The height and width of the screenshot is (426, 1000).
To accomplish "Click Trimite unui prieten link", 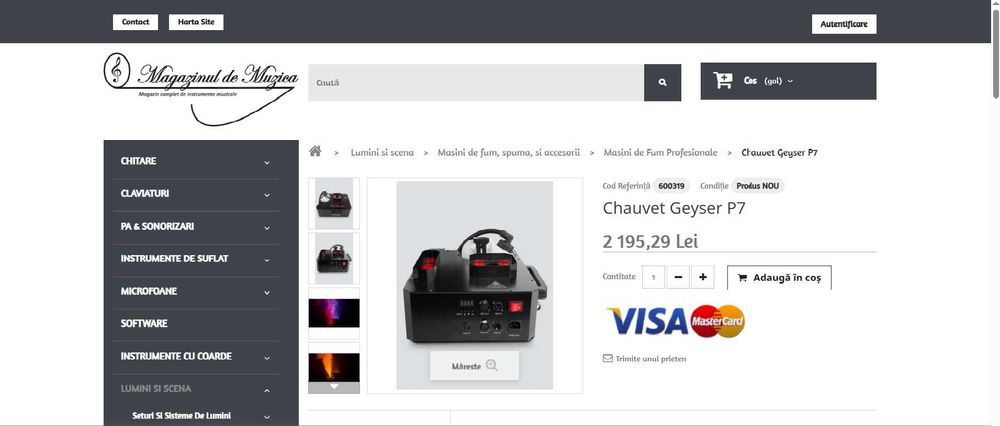I will [651, 358].
